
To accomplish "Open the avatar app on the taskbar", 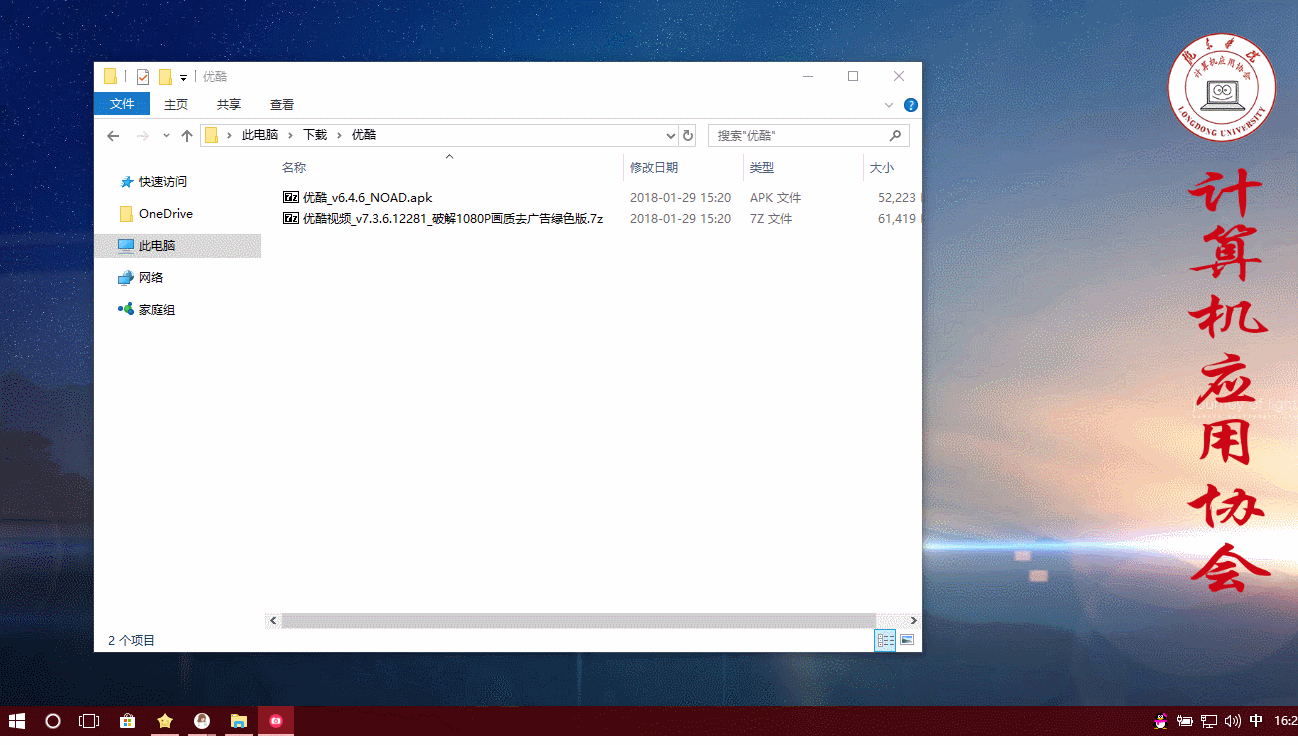I will [202, 721].
